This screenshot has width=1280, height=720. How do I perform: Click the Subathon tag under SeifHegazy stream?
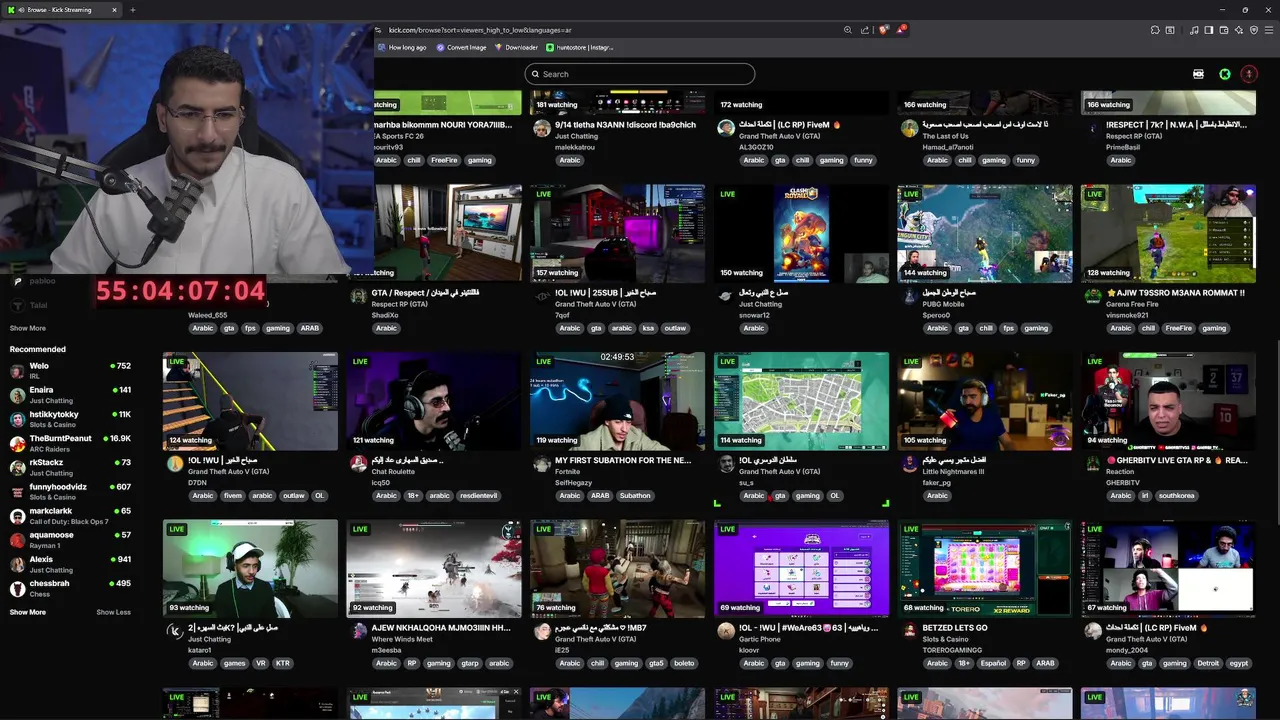click(x=635, y=496)
